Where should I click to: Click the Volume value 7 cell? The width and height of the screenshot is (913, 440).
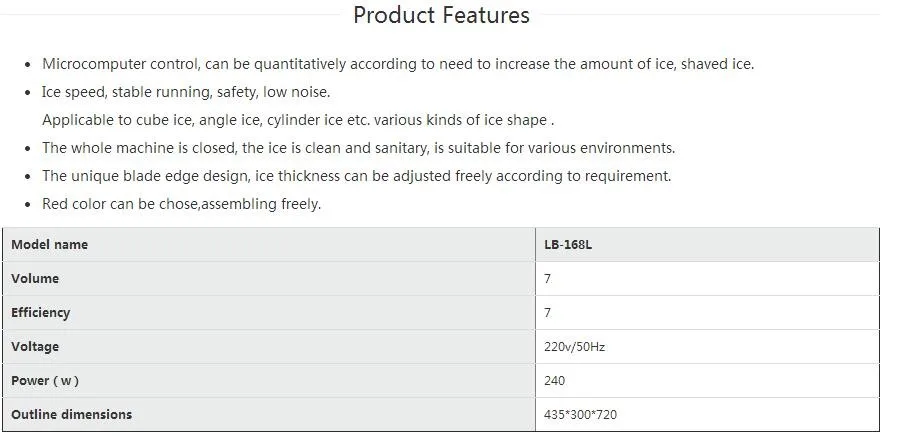click(706, 279)
